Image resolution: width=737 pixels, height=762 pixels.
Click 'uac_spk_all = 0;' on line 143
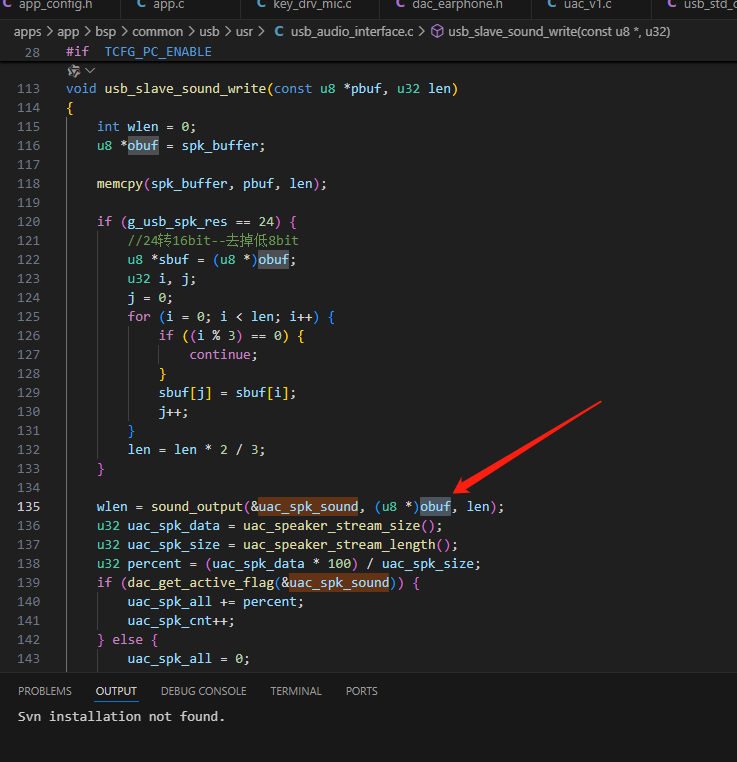[x=189, y=659]
